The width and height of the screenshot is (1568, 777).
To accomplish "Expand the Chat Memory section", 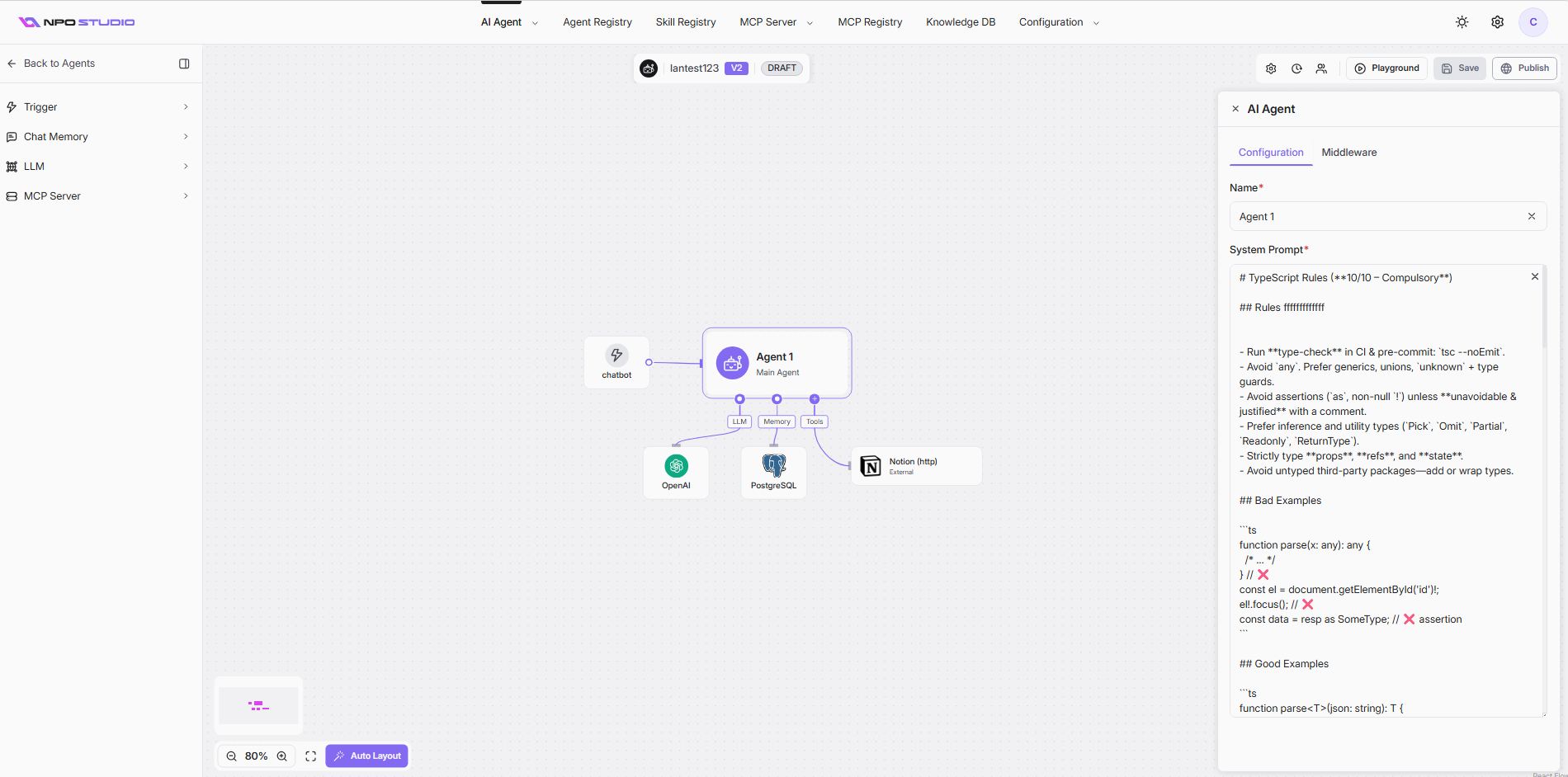I will click(x=97, y=137).
